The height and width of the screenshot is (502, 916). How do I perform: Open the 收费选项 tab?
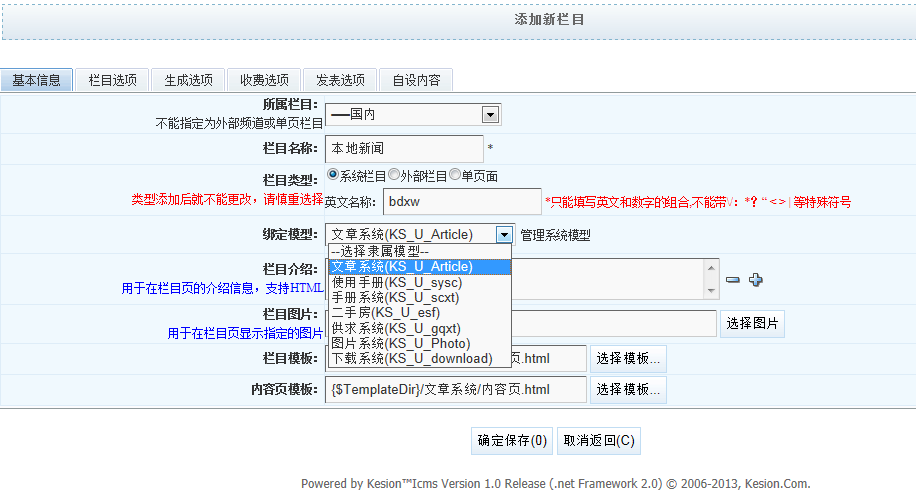pyautogui.click(x=264, y=80)
